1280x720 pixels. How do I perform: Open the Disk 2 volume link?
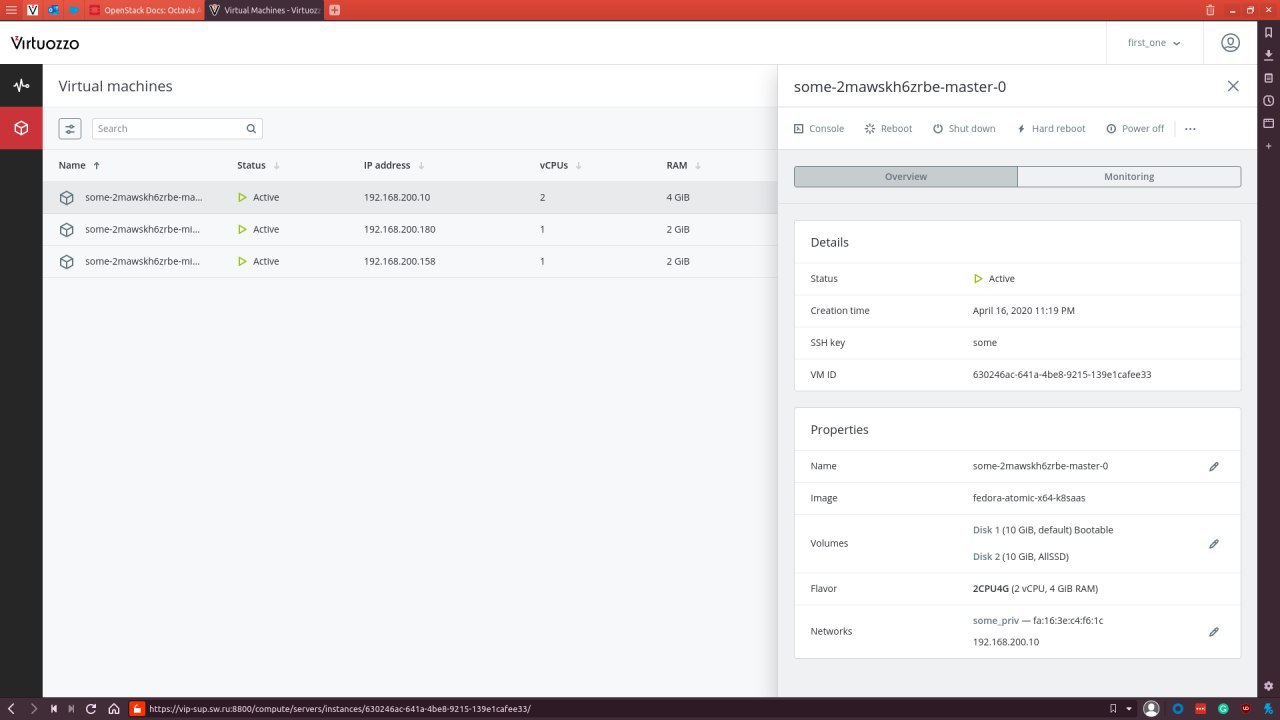(x=986, y=556)
